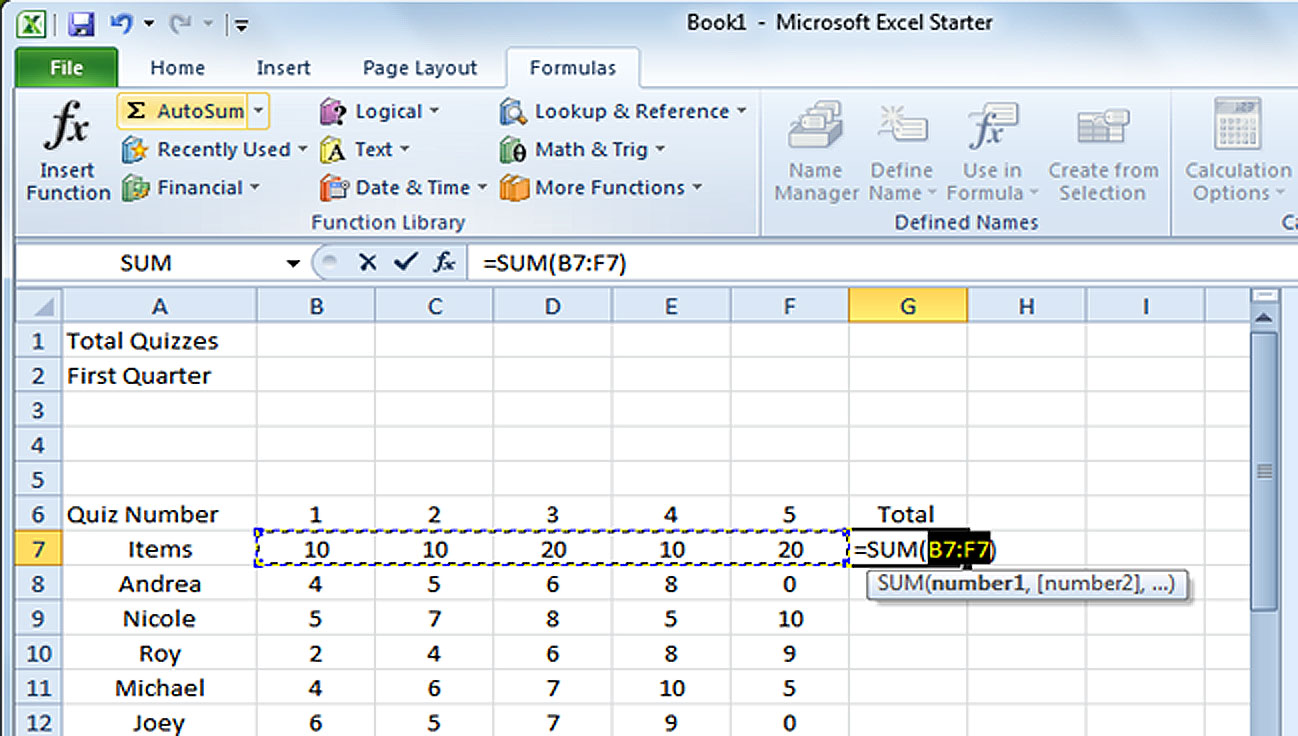1298x736 pixels.
Task: Click into the formula bar text =SUM(B7:F7)
Action: [x=556, y=263]
